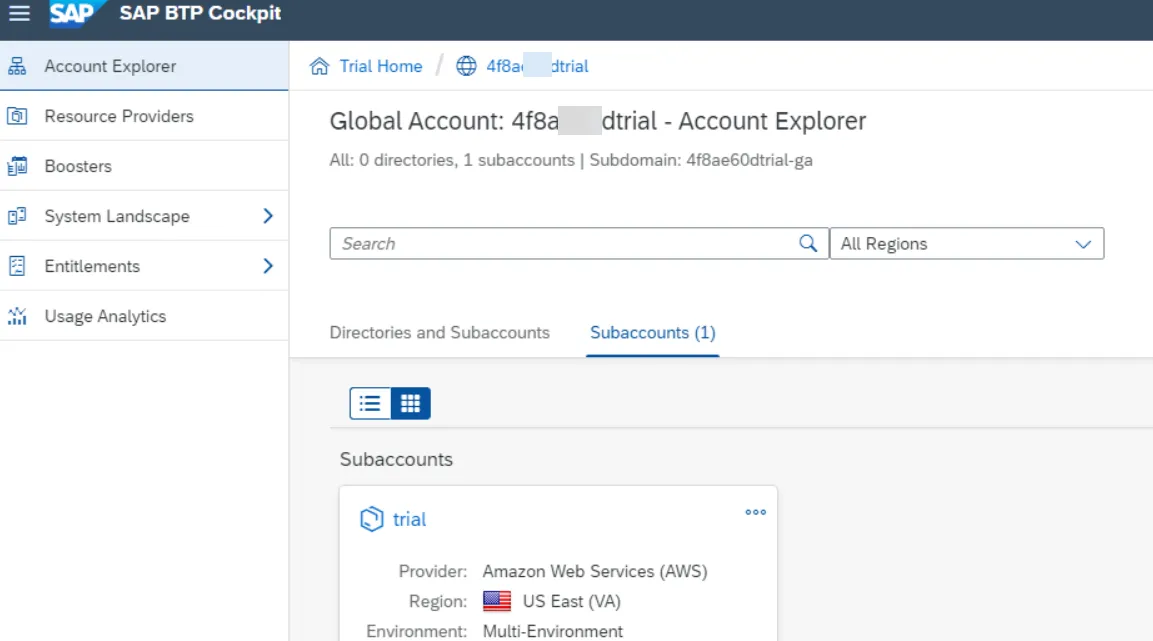Open the trial subaccount link

coord(410,520)
